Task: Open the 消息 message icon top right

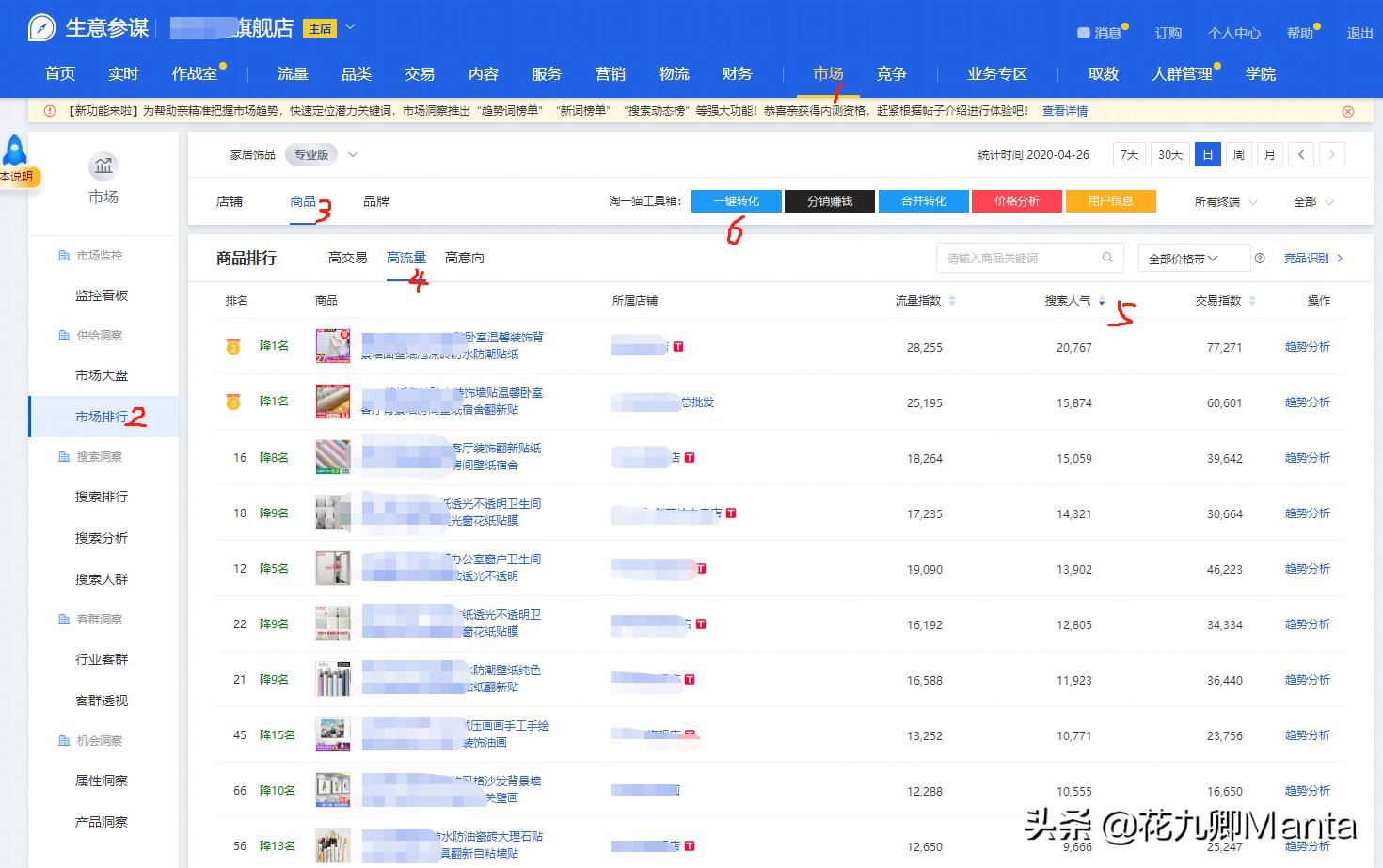Action: click(x=1083, y=31)
